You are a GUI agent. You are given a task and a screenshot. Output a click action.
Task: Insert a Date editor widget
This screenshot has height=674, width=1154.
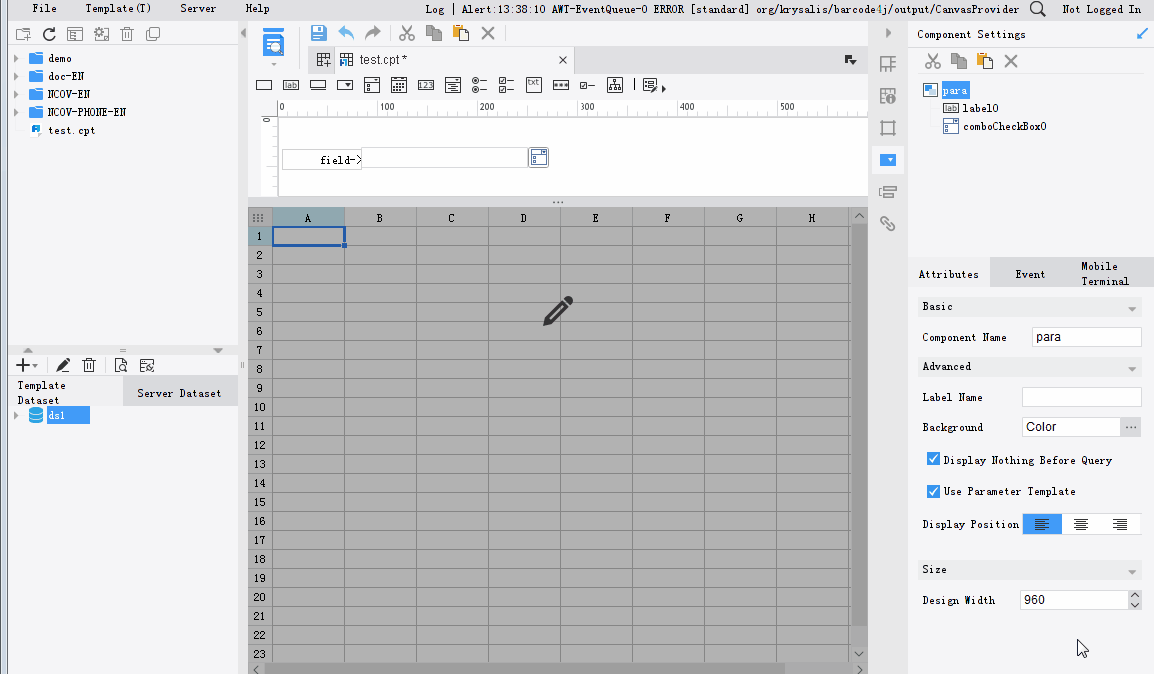tap(398, 85)
